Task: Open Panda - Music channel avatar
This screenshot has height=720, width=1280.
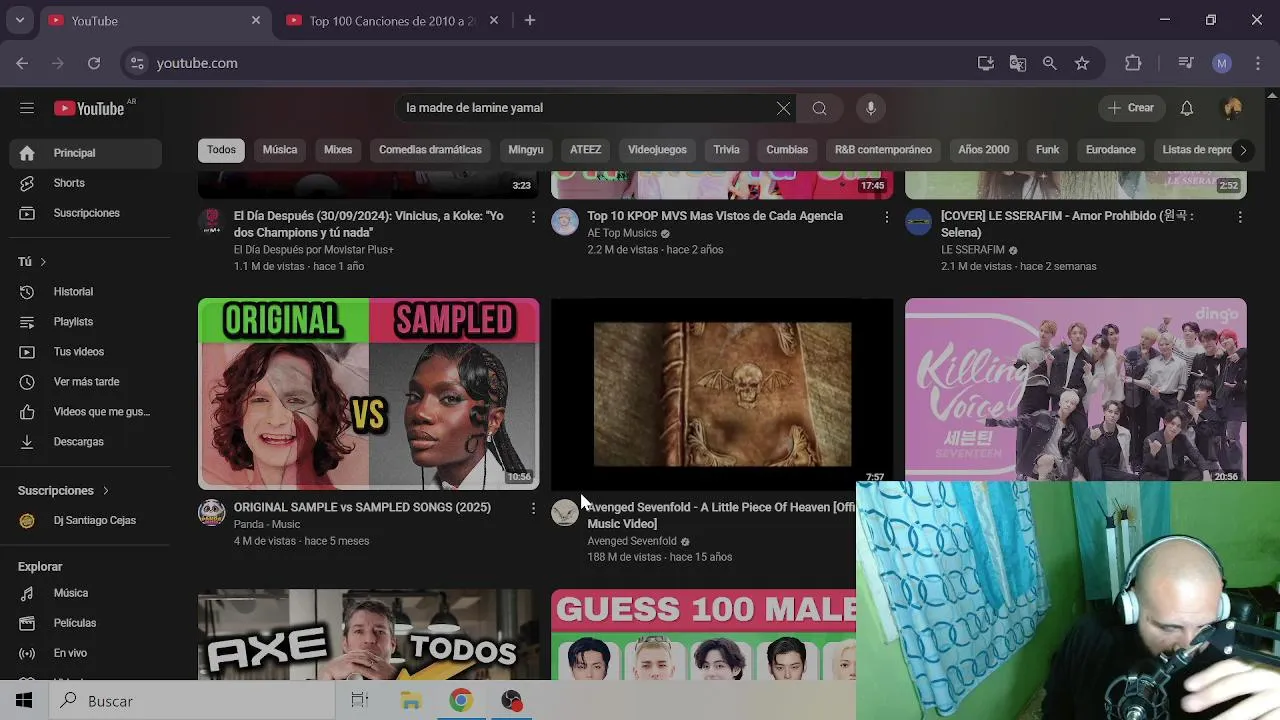Action: pyautogui.click(x=211, y=512)
